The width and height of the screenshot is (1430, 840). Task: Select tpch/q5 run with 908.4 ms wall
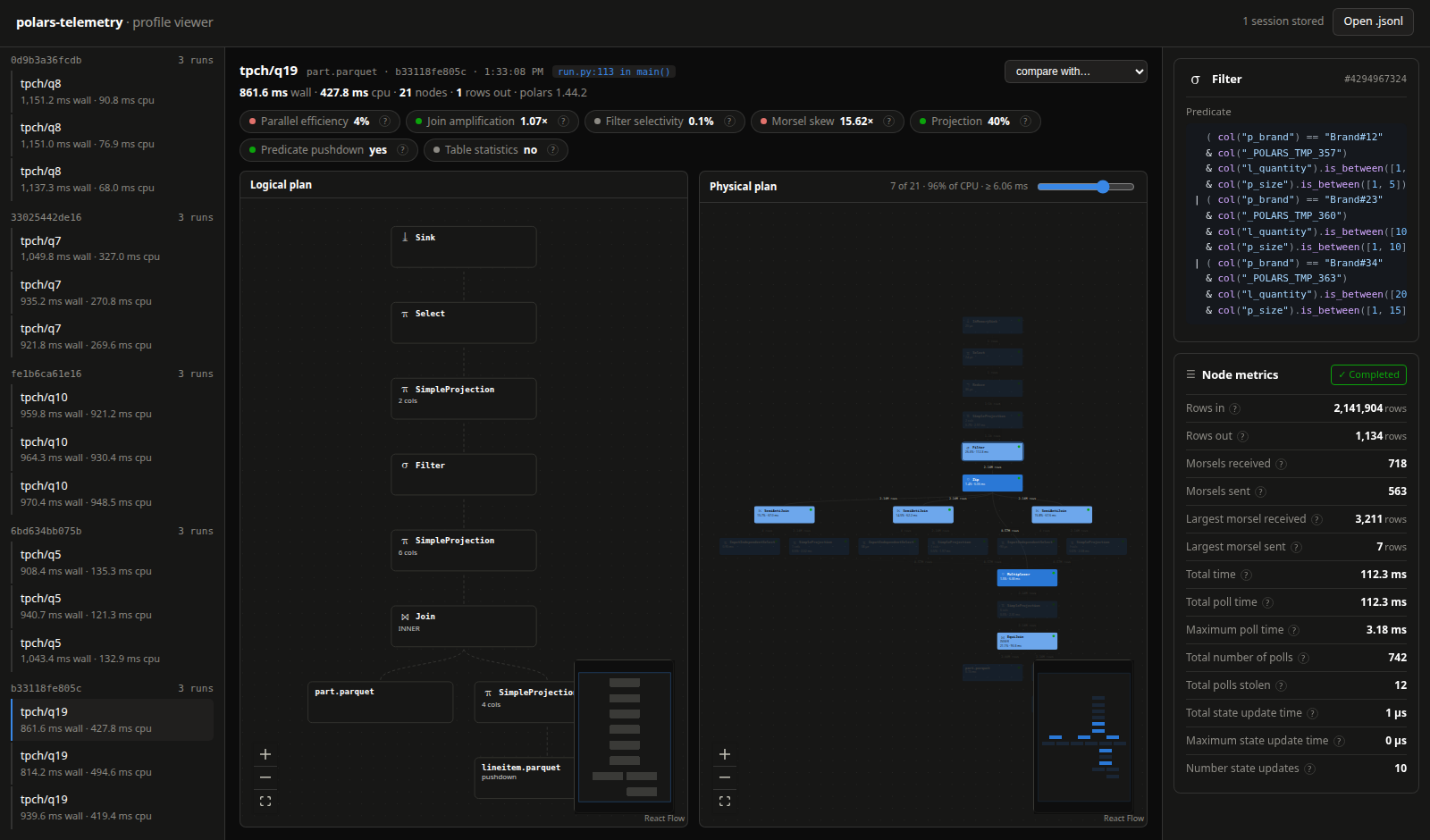[112, 562]
